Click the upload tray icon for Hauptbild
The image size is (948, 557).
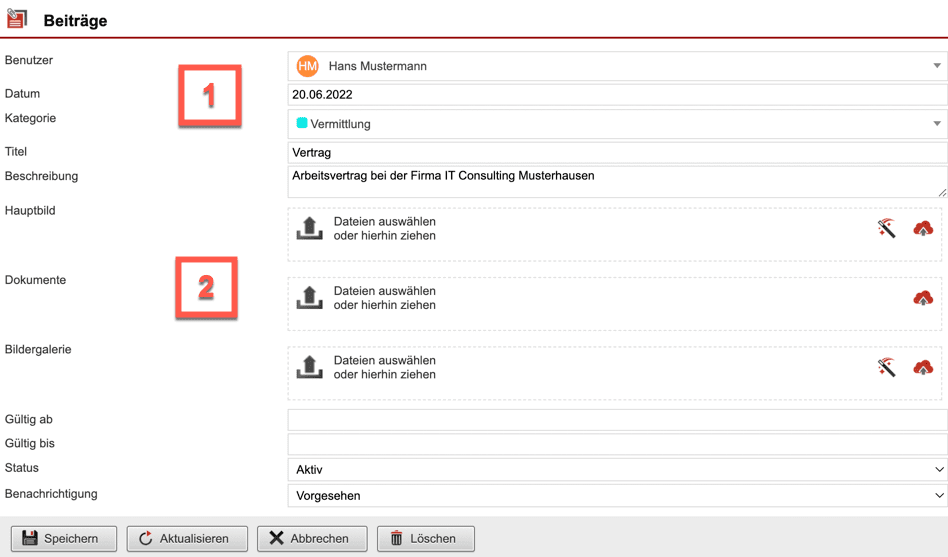pos(310,229)
